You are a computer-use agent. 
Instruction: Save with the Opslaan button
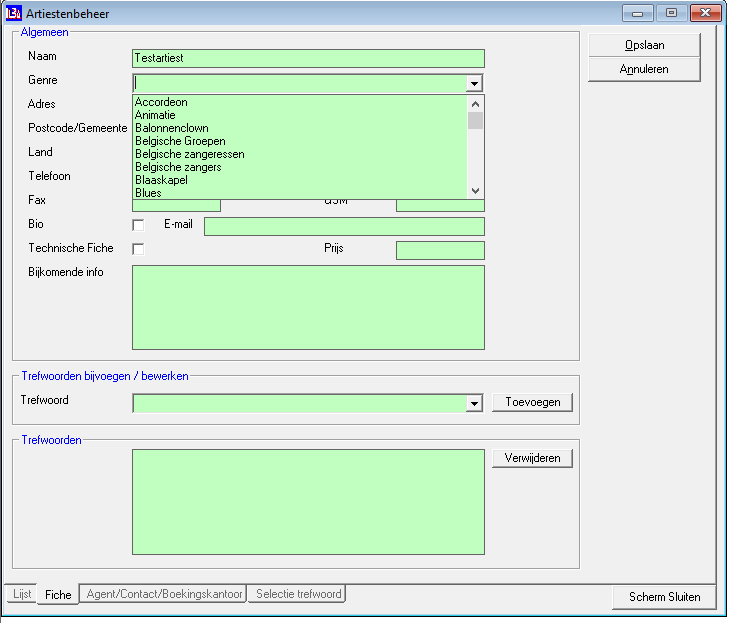point(644,45)
